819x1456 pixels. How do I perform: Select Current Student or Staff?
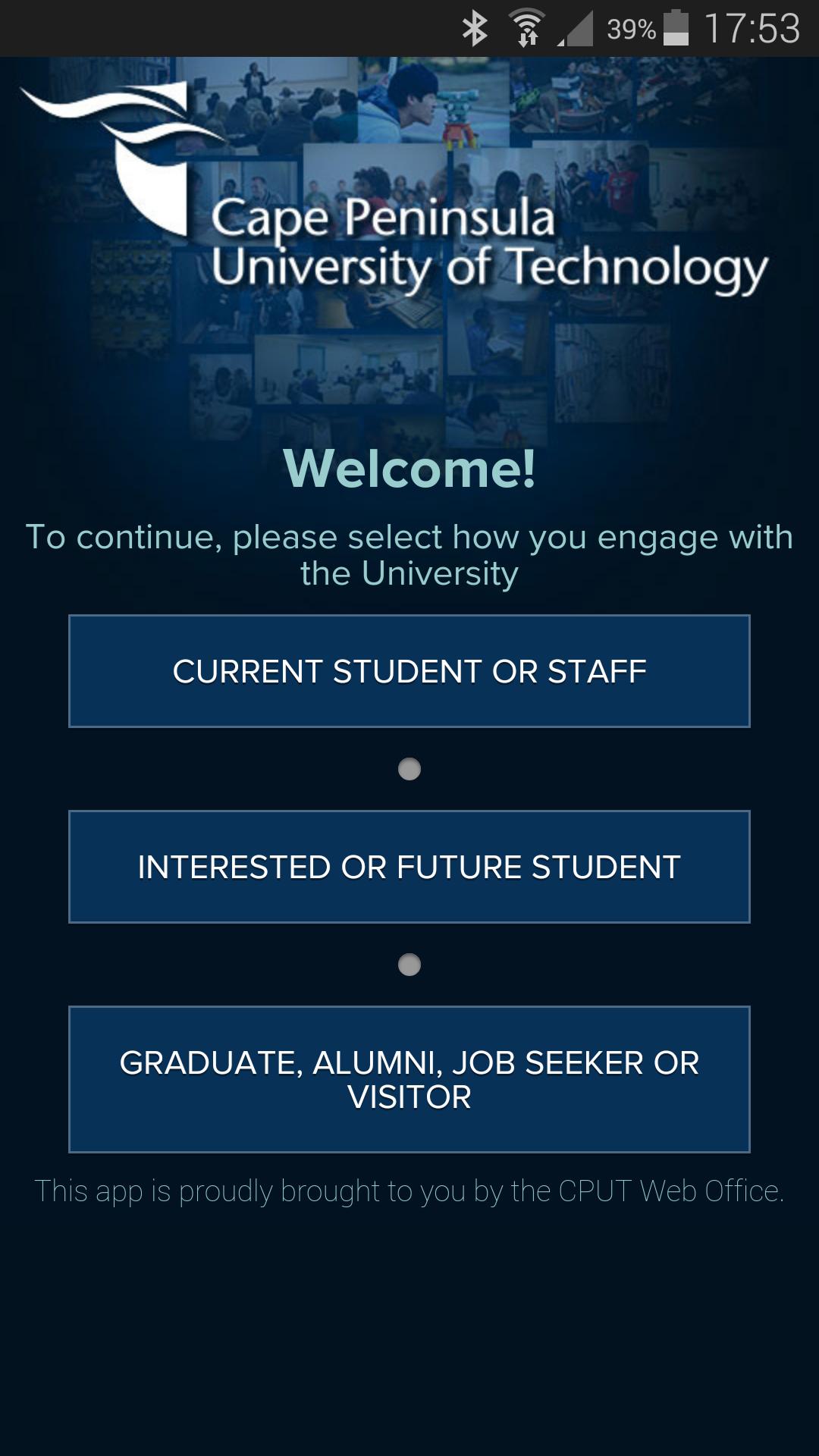tap(409, 671)
